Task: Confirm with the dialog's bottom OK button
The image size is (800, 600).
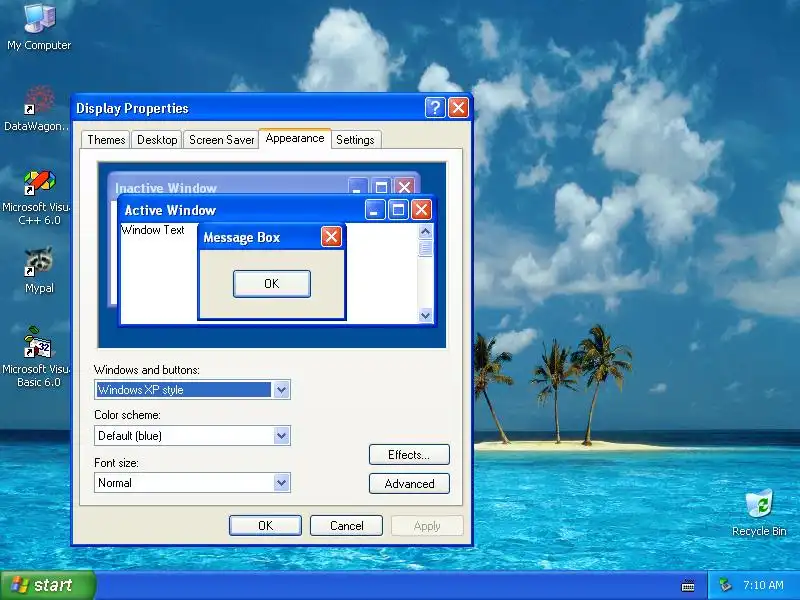Action: (265, 526)
